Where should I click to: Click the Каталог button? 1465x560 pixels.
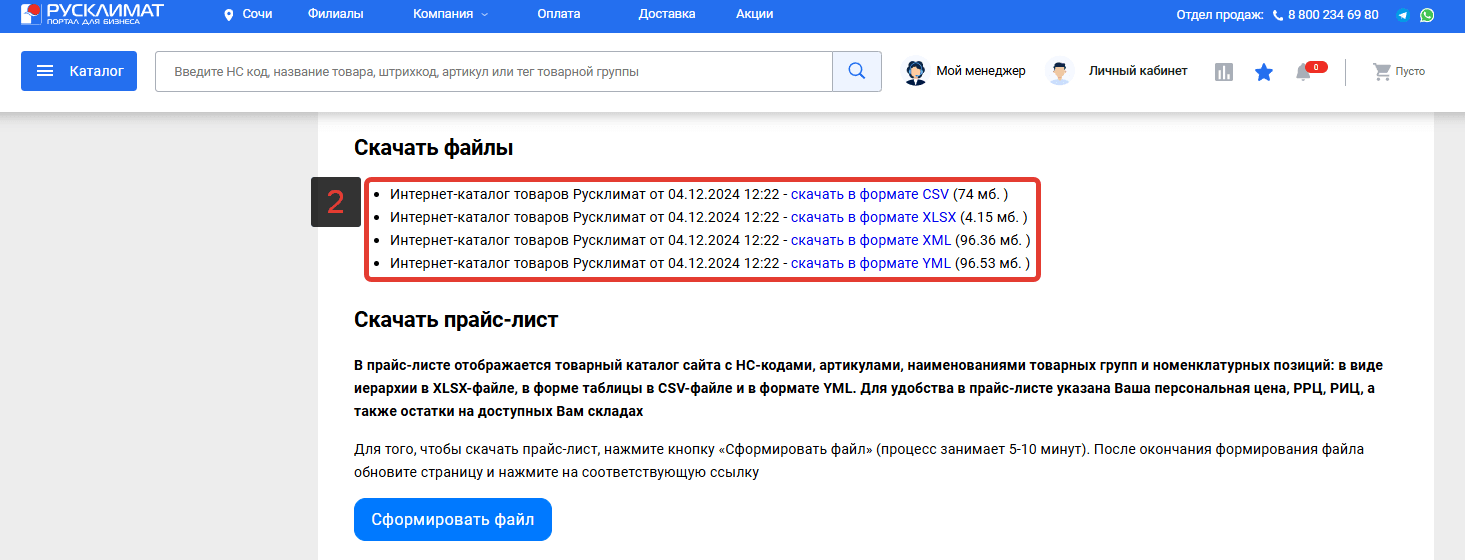tap(79, 71)
